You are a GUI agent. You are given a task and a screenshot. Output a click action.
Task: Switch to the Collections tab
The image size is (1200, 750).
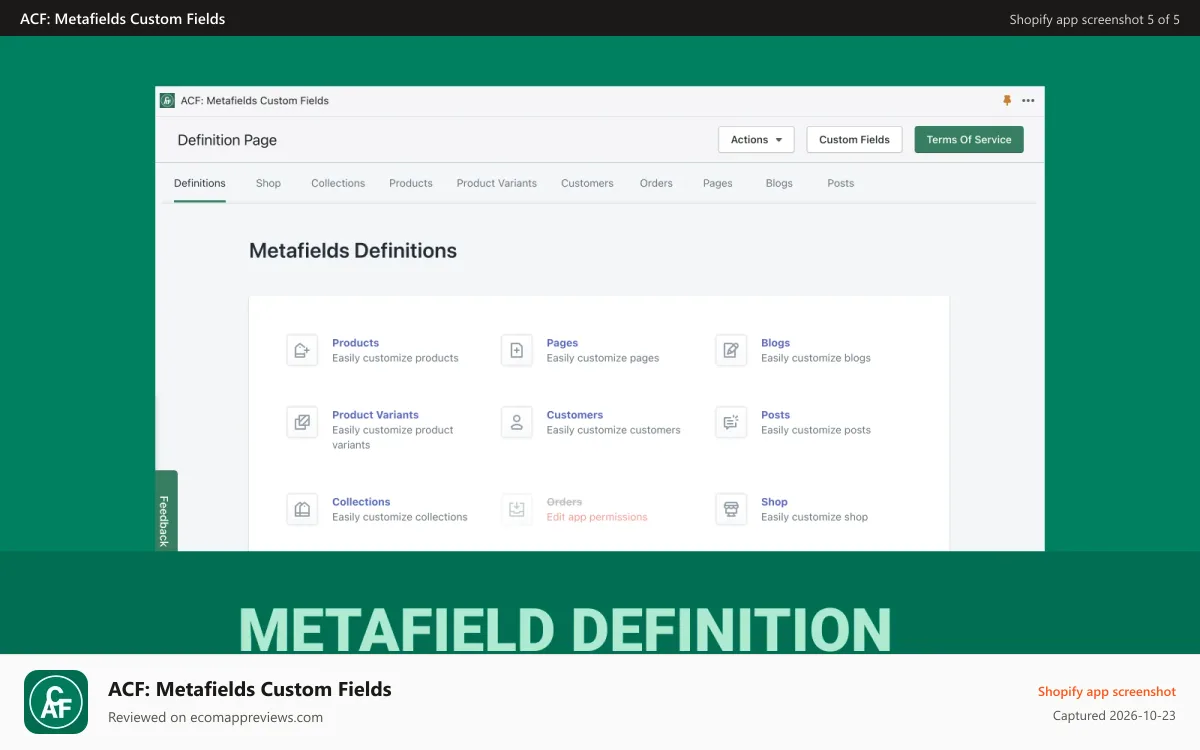click(338, 183)
